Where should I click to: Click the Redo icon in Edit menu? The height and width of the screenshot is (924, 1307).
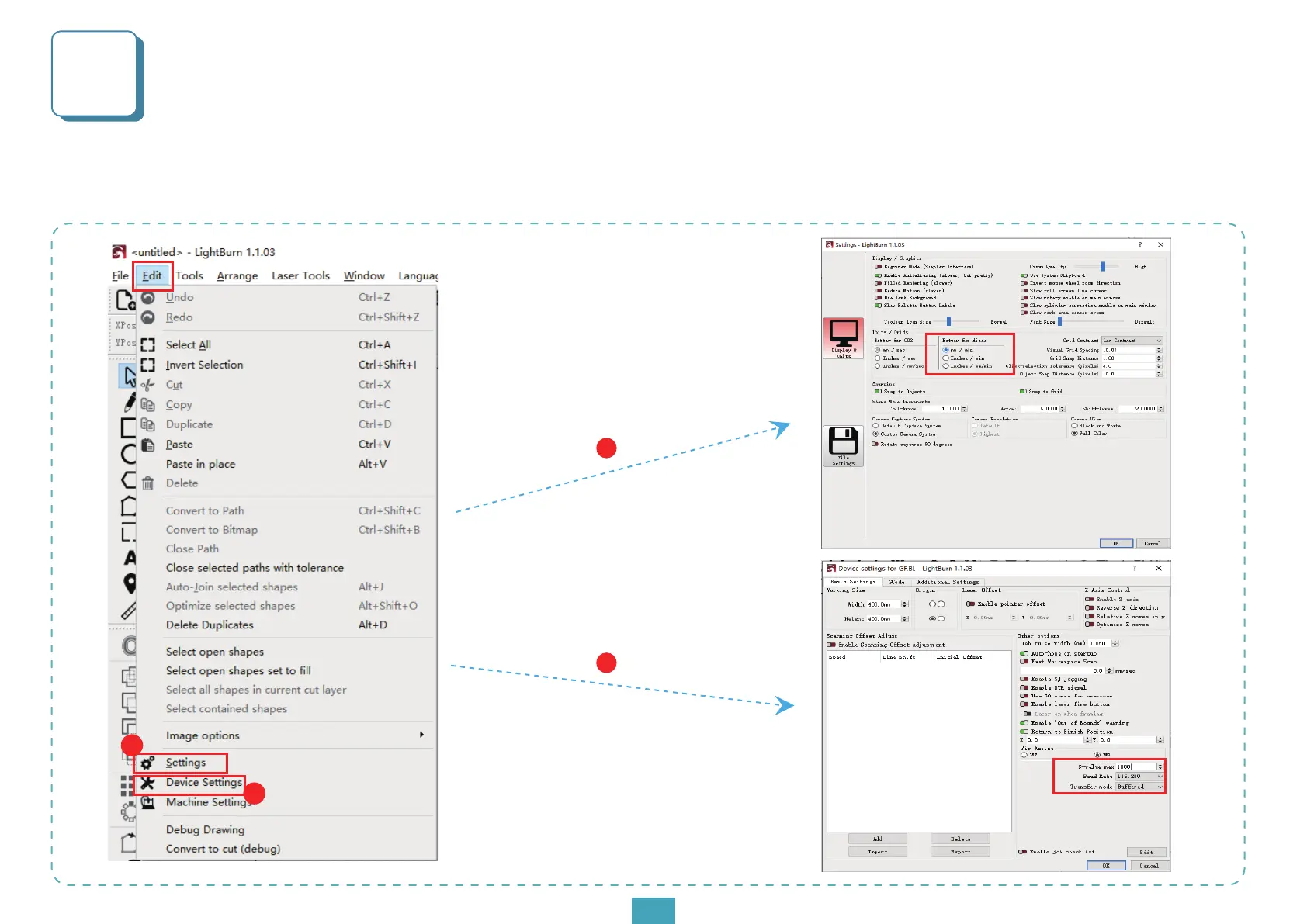(x=147, y=317)
